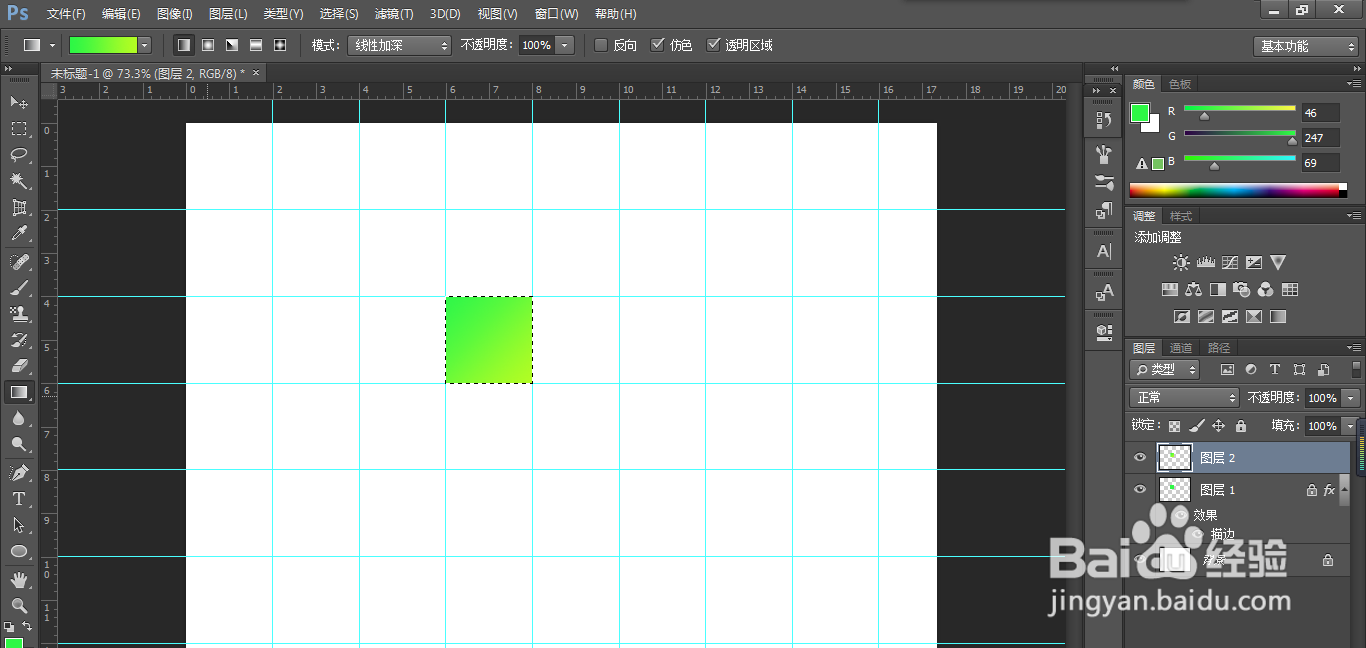
Task: Open the options bar opacity dropdown arrow
Action: [x=565, y=45]
